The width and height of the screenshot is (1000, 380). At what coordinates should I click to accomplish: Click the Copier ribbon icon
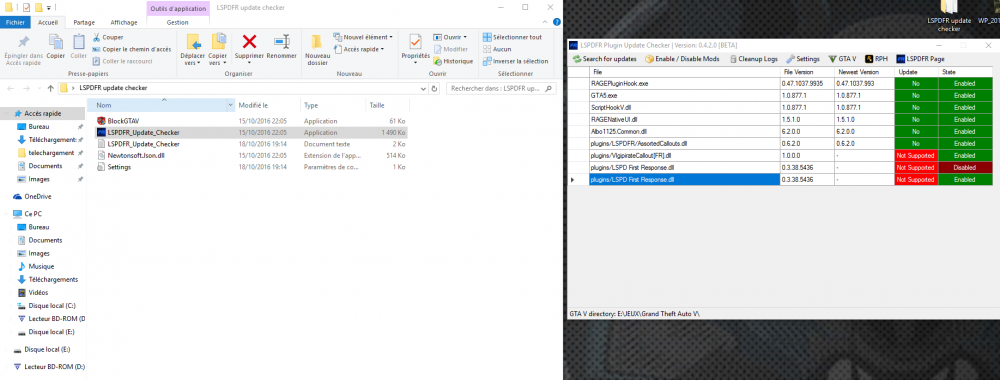click(55, 42)
